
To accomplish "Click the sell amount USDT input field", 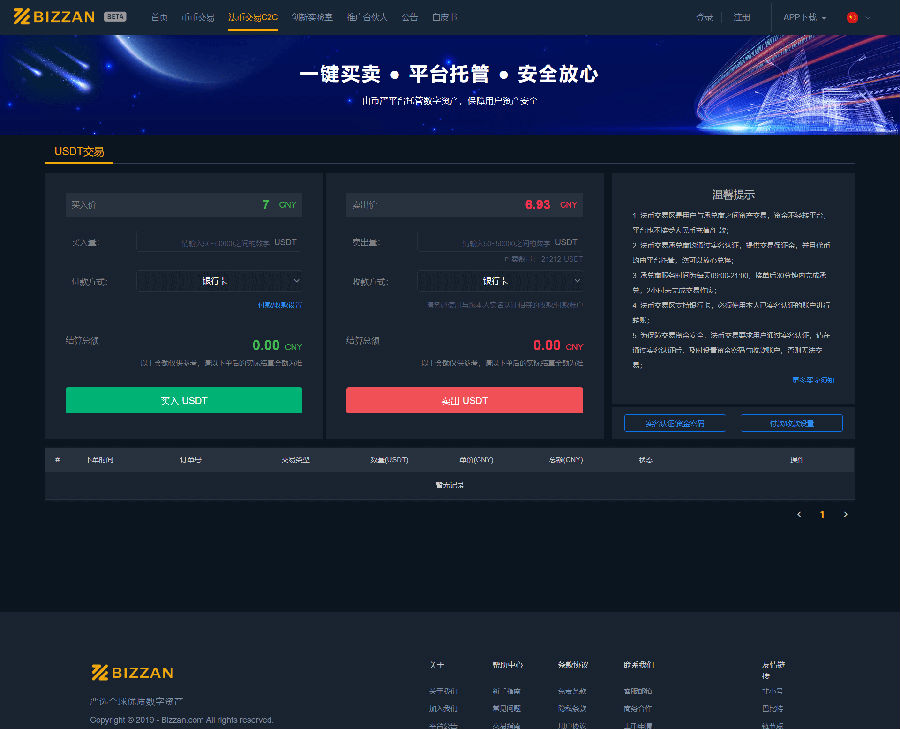I will [x=499, y=242].
